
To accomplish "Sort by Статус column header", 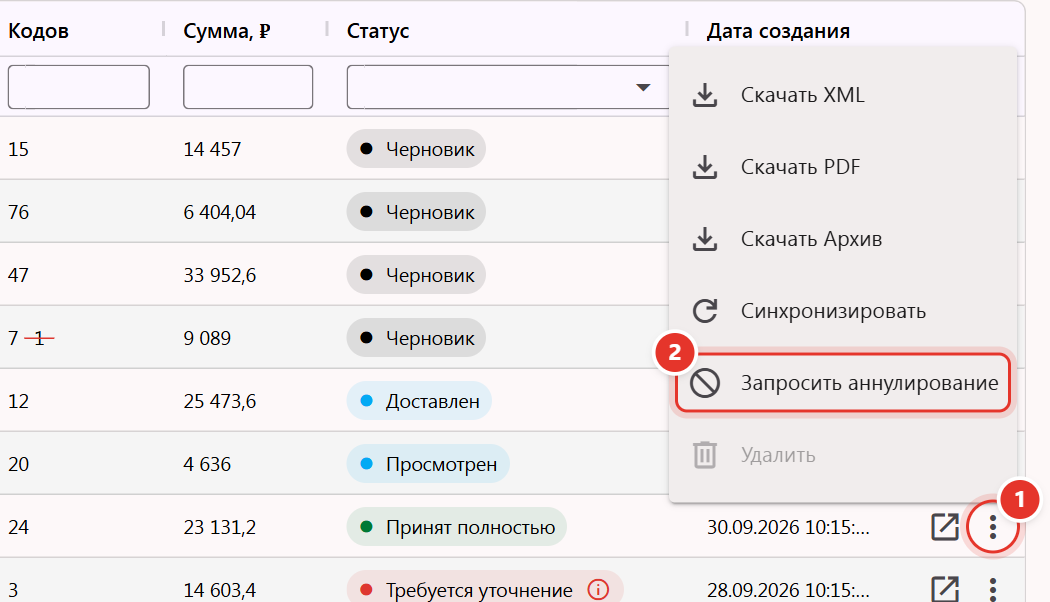I will point(378,31).
